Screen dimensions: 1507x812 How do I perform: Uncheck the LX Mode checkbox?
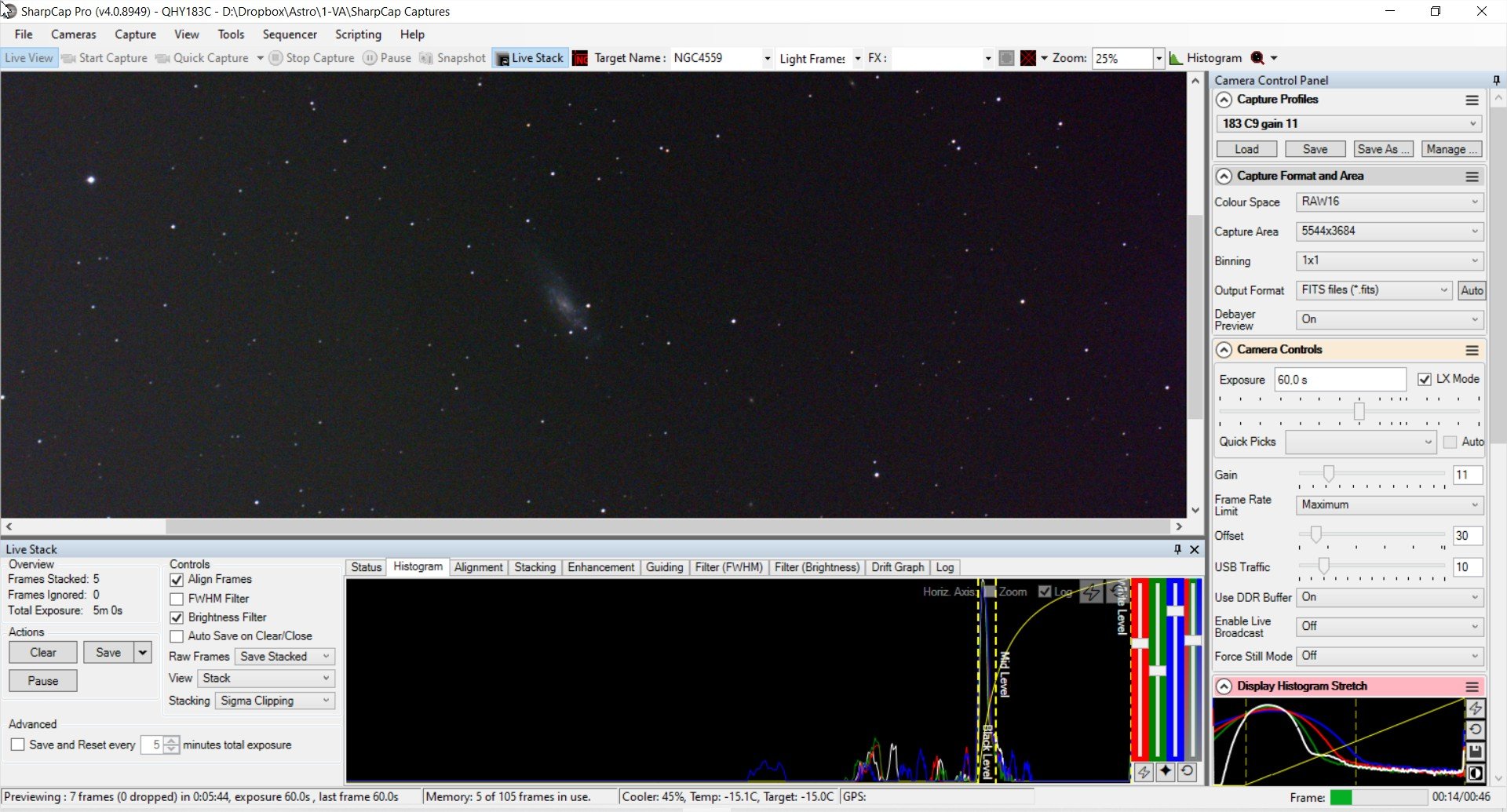tap(1425, 379)
